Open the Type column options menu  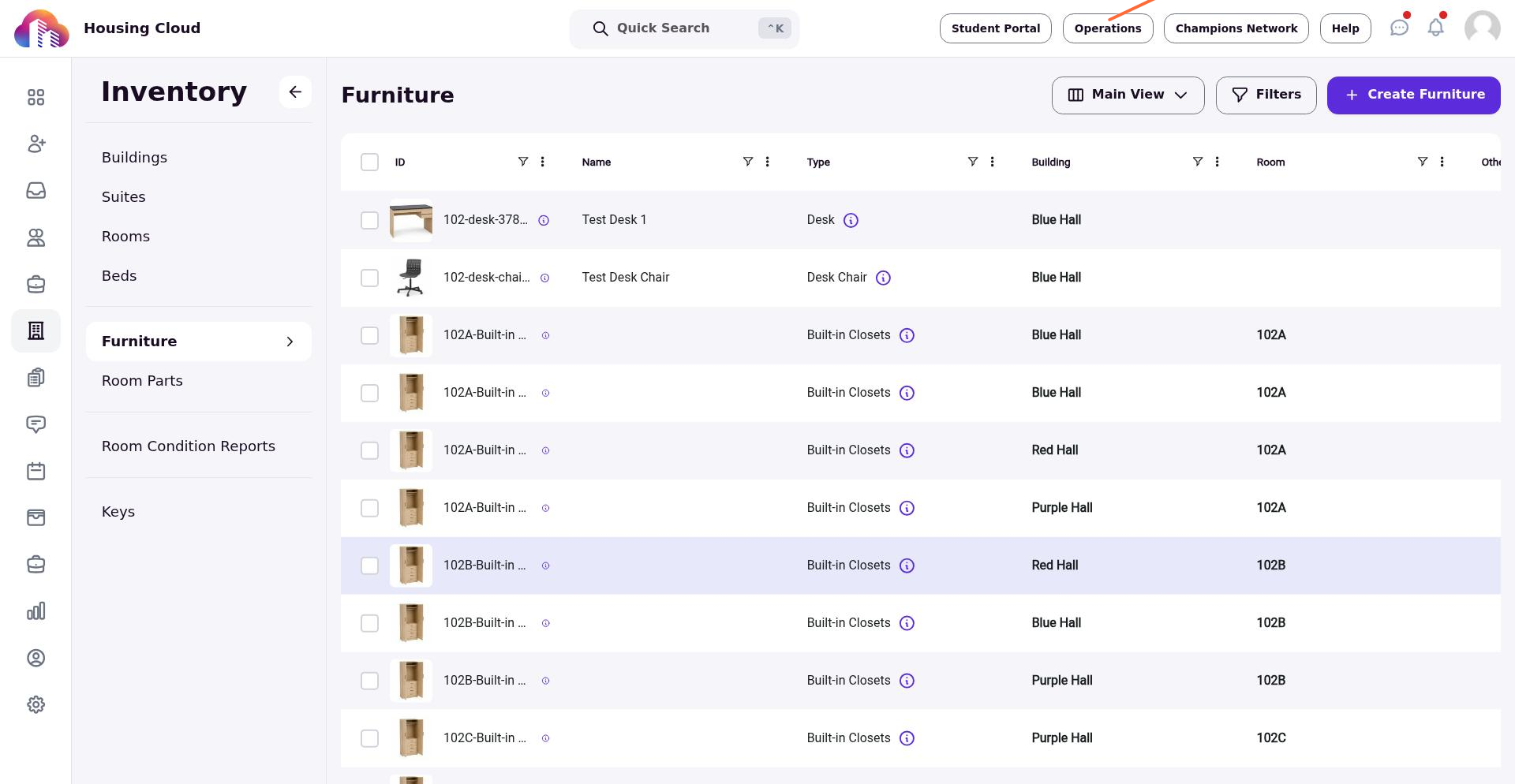pos(992,162)
